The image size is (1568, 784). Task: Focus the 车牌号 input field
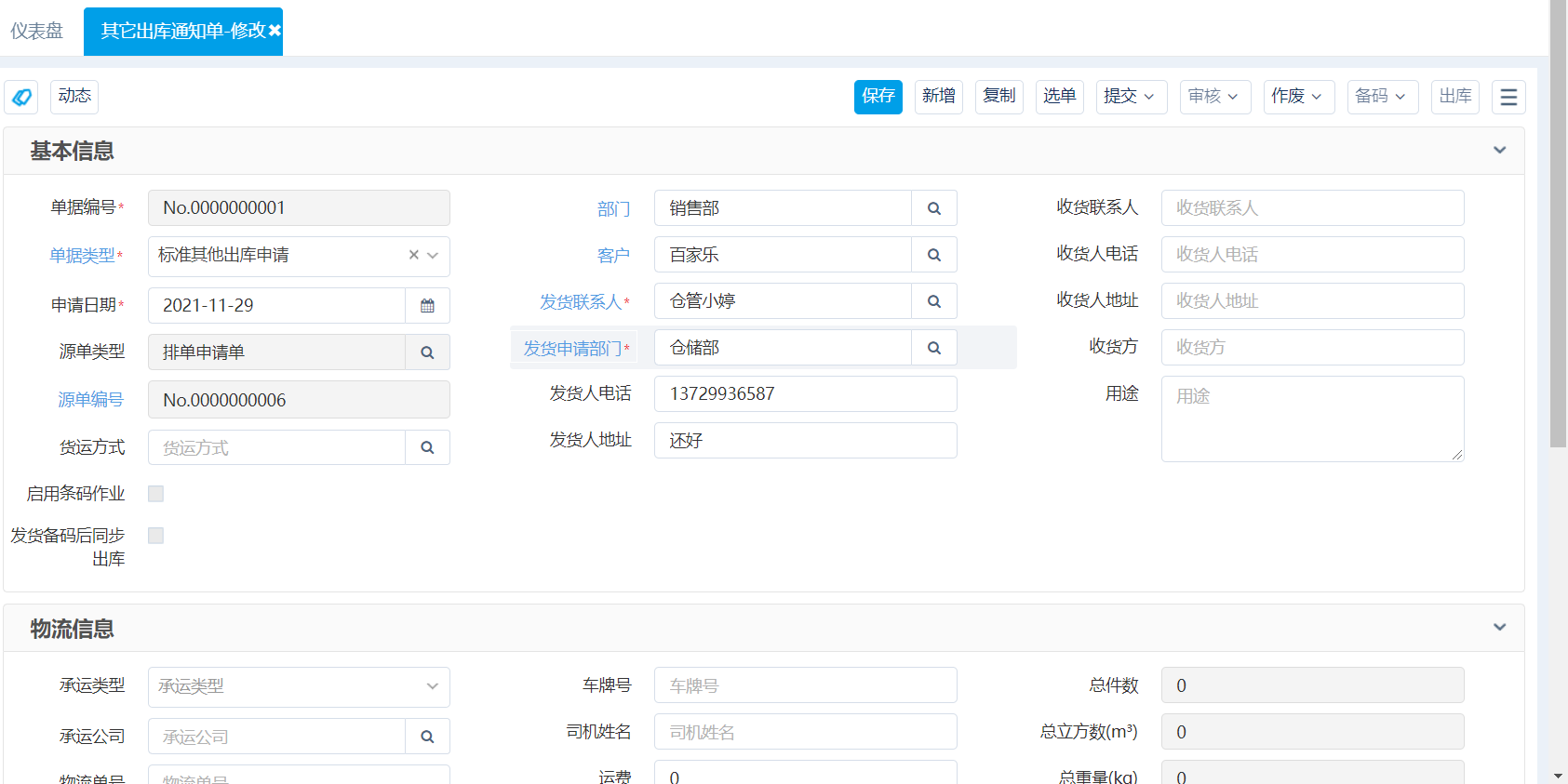[x=806, y=685]
